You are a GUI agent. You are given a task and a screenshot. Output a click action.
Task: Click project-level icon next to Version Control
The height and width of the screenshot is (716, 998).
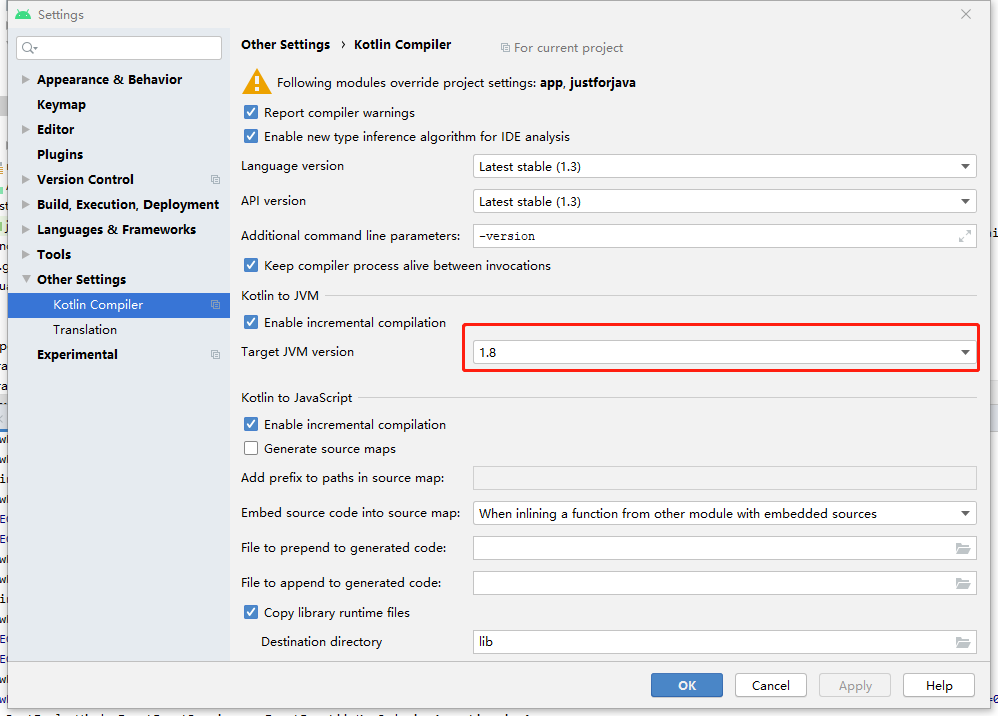coord(215,180)
